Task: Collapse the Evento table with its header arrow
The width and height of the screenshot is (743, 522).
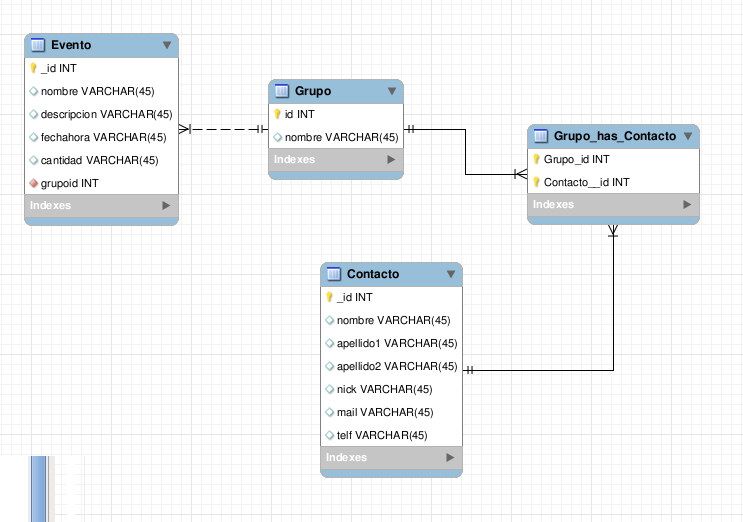Action: pos(167,45)
